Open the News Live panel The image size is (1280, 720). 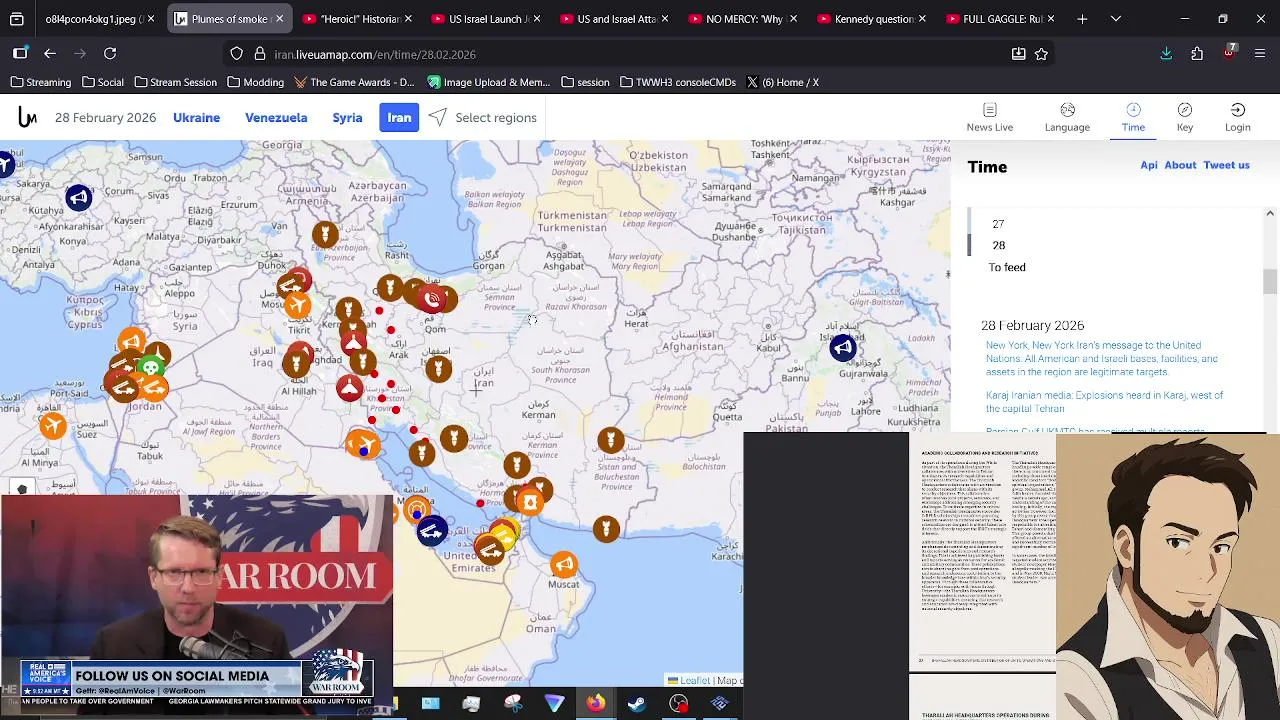pos(989,117)
